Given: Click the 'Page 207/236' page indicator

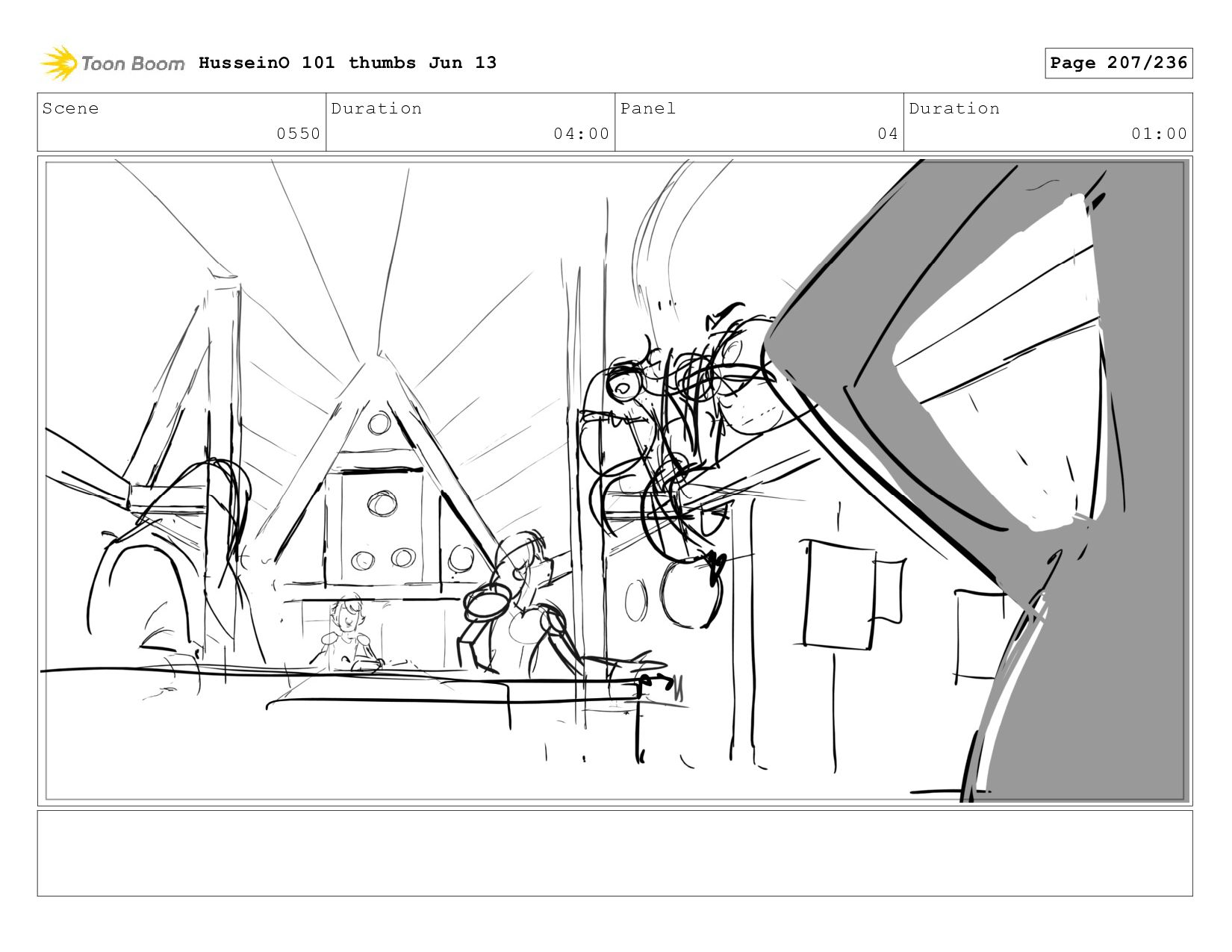Looking at the screenshot, I should [x=1119, y=63].
